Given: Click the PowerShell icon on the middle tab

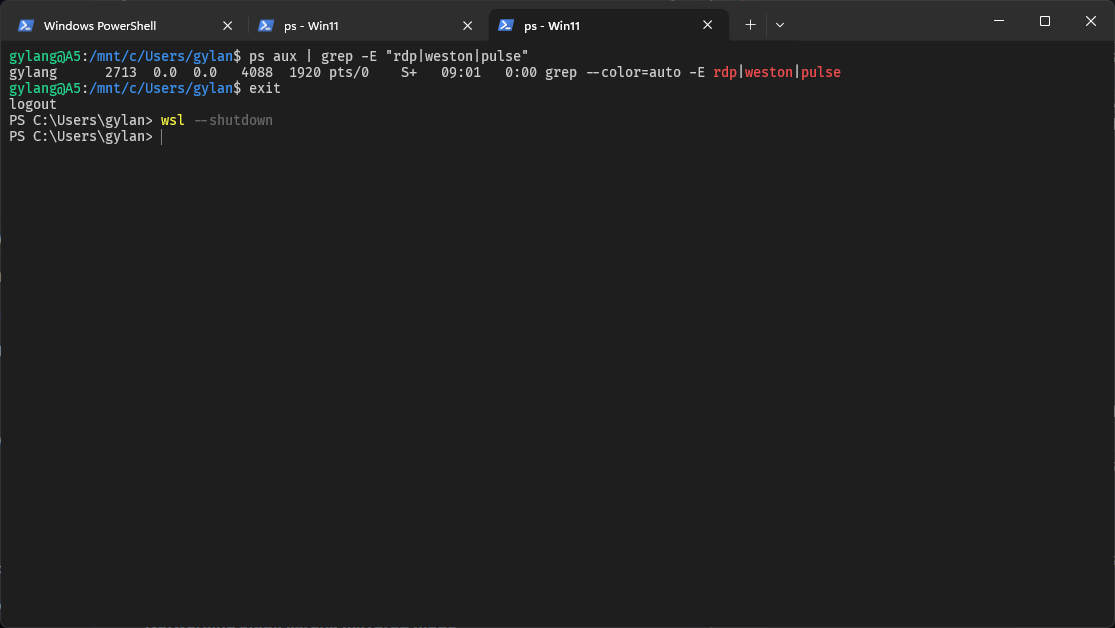Looking at the screenshot, I should coord(266,25).
